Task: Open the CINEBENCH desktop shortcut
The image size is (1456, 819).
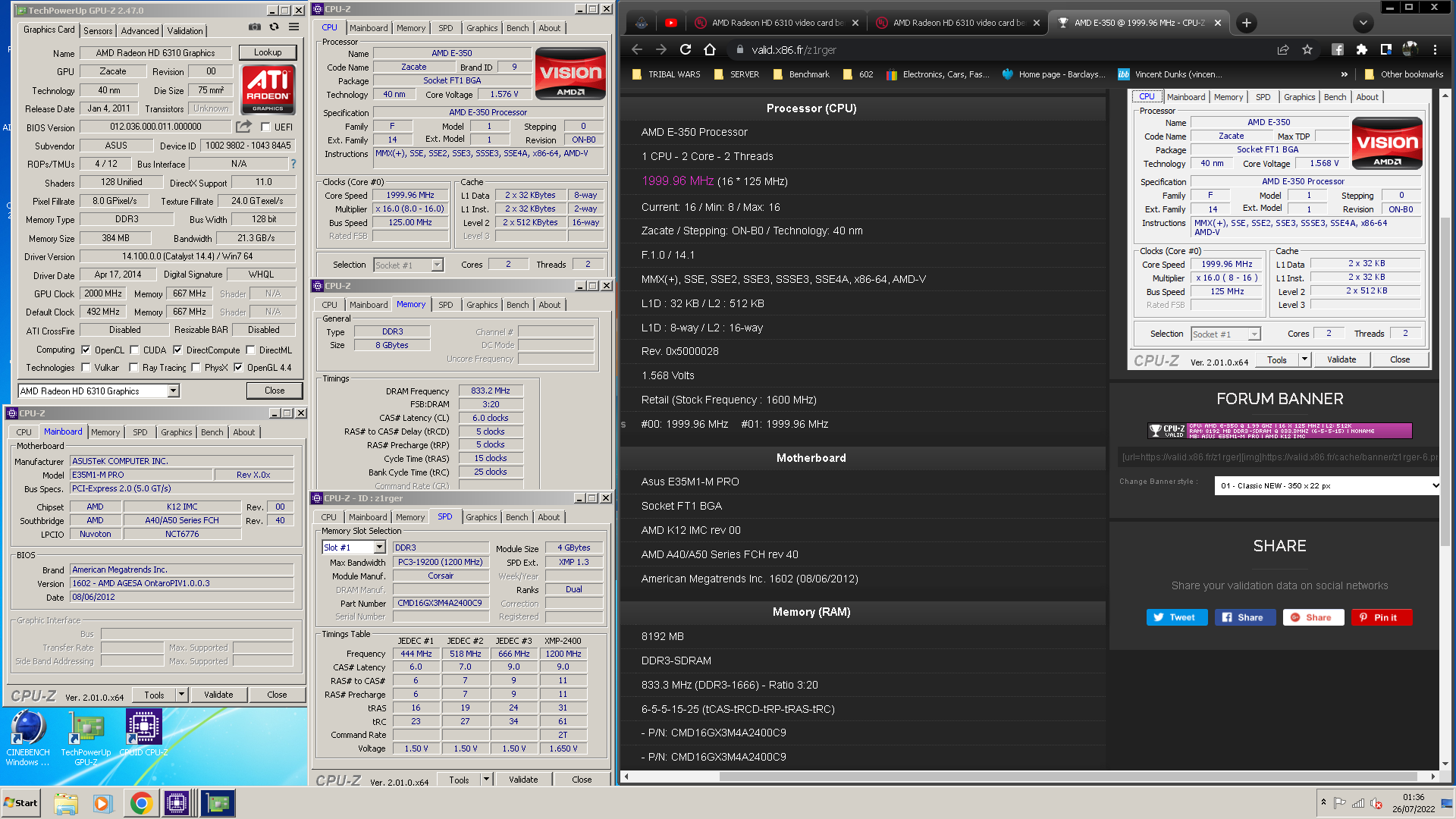Action: (28, 739)
